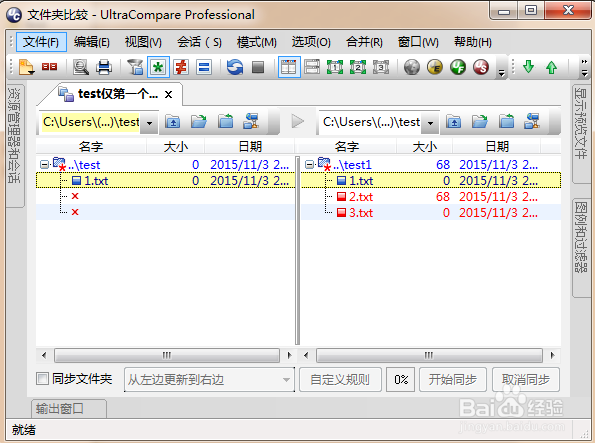Open the 帮助(H) menu
The height and width of the screenshot is (443, 595).
(x=473, y=42)
